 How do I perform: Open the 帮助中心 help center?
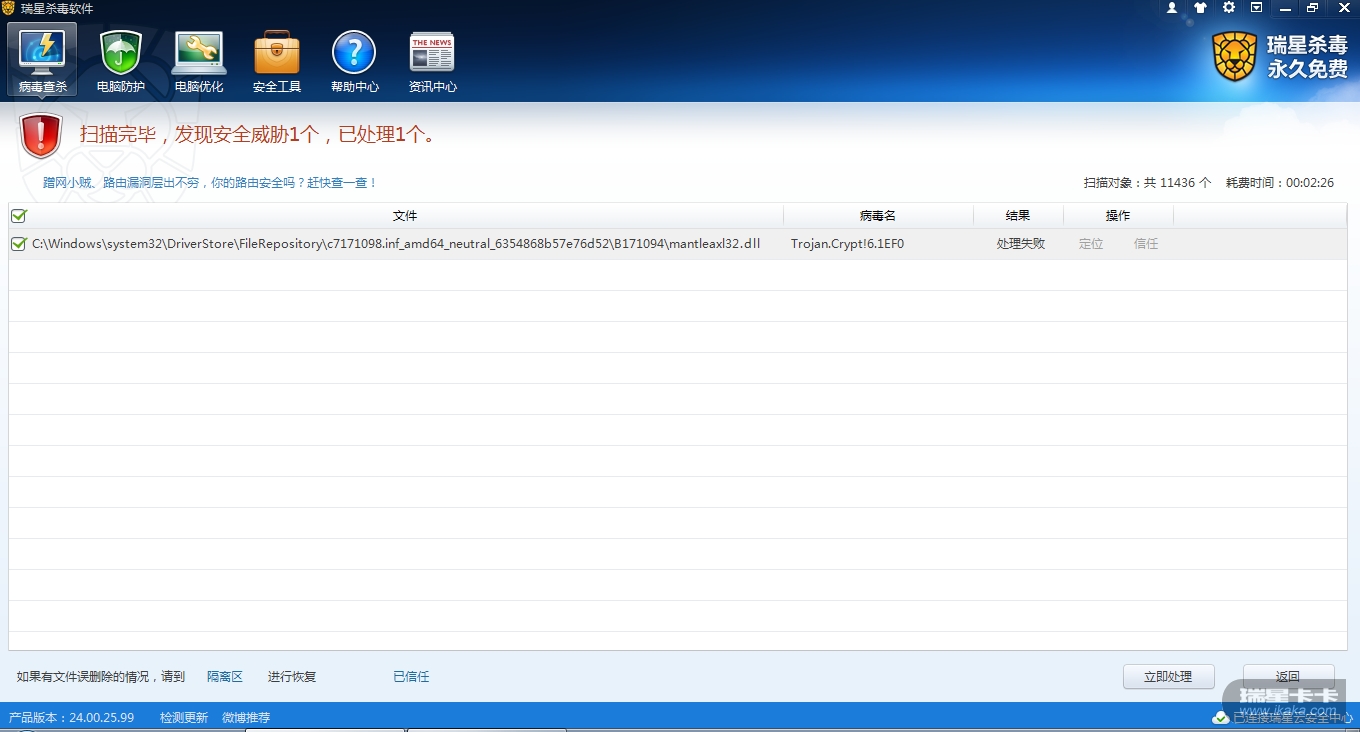[x=355, y=60]
